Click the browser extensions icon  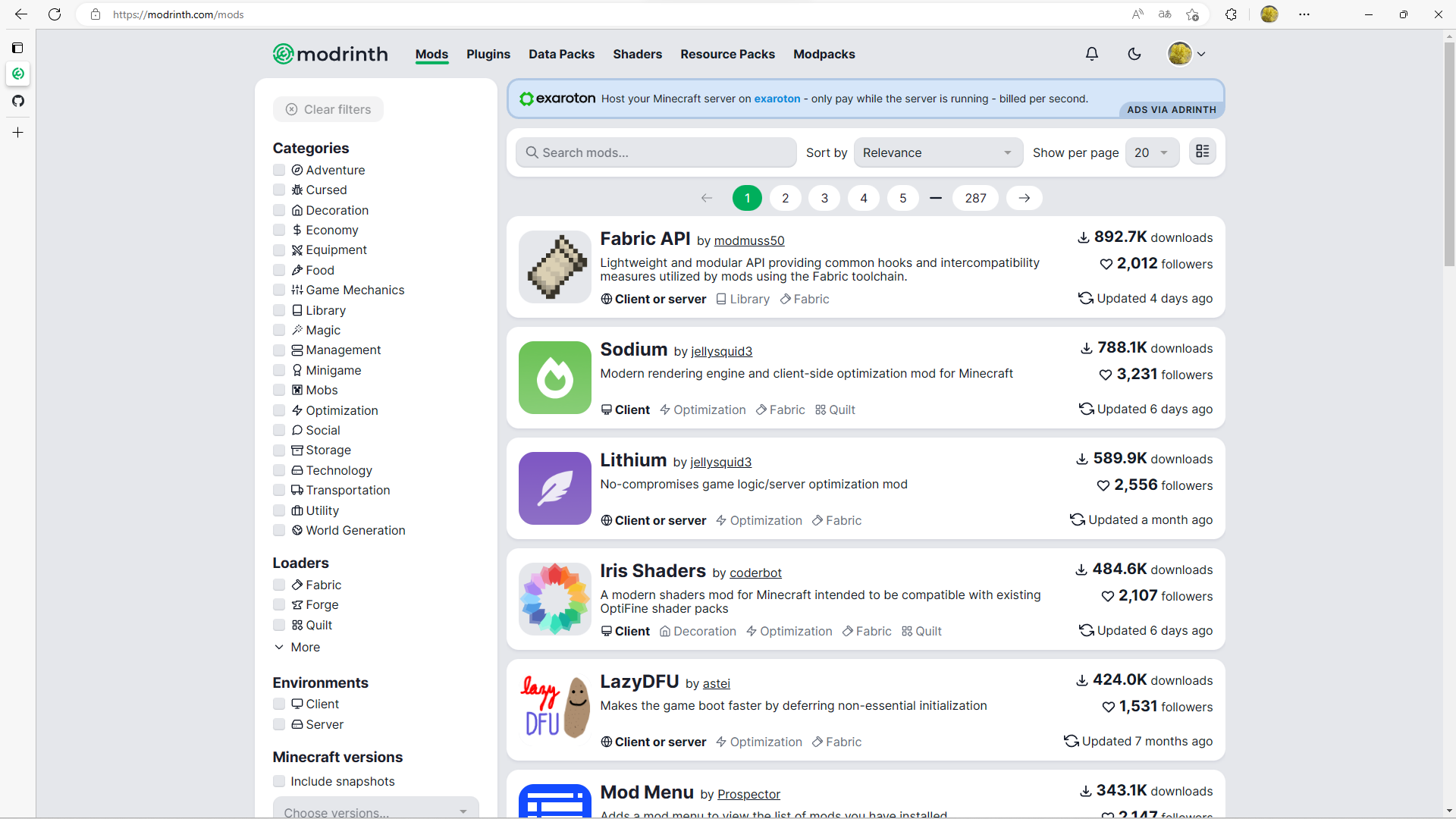(1230, 14)
